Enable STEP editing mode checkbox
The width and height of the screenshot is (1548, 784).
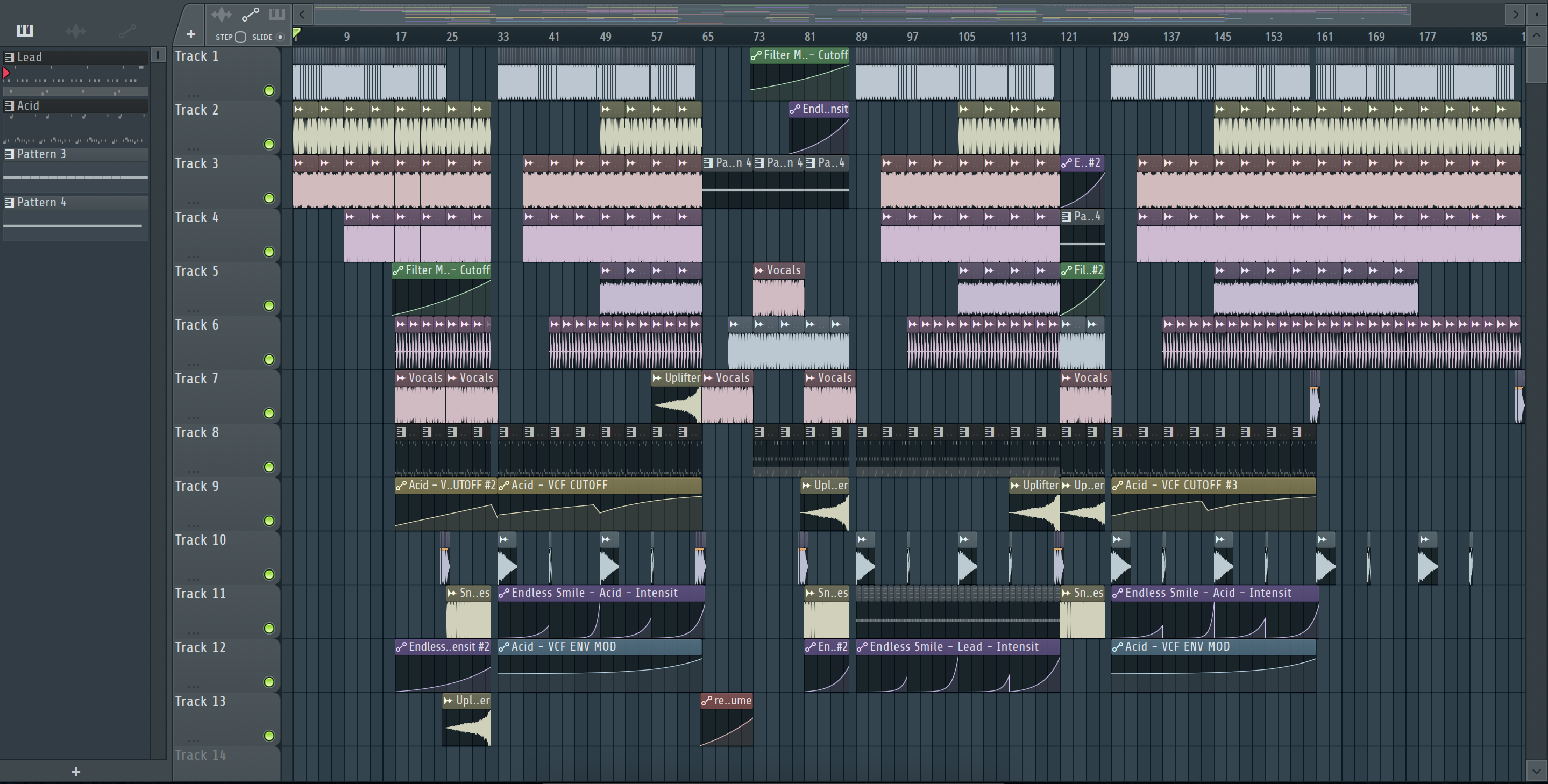[x=240, y=37]
